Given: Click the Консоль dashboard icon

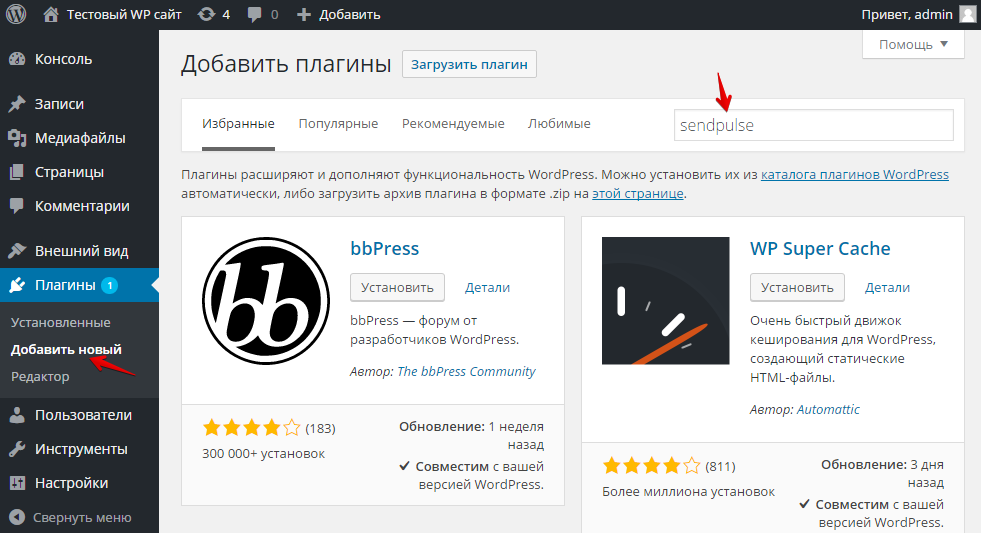Looking at the screenshot, I should [x=18, y=59].
